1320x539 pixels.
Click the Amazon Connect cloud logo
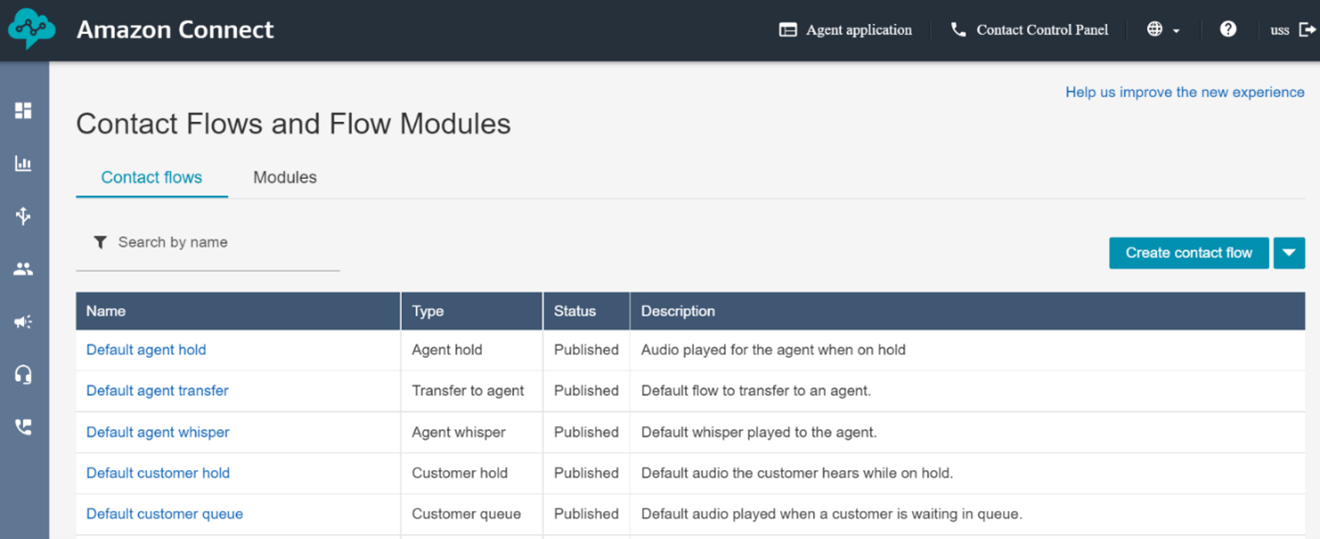[31, 30]
